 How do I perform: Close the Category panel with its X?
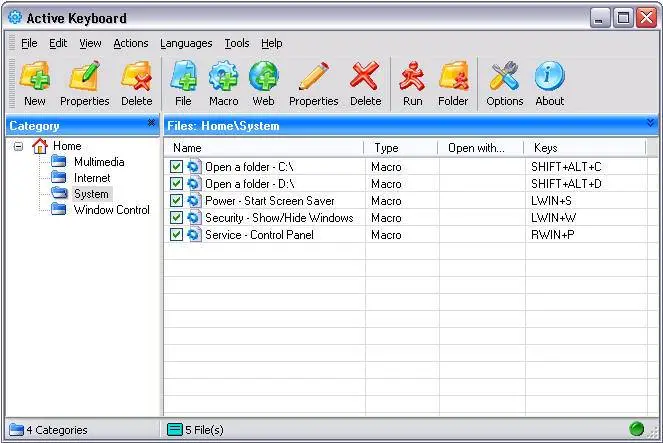click(x=151, y=123)
